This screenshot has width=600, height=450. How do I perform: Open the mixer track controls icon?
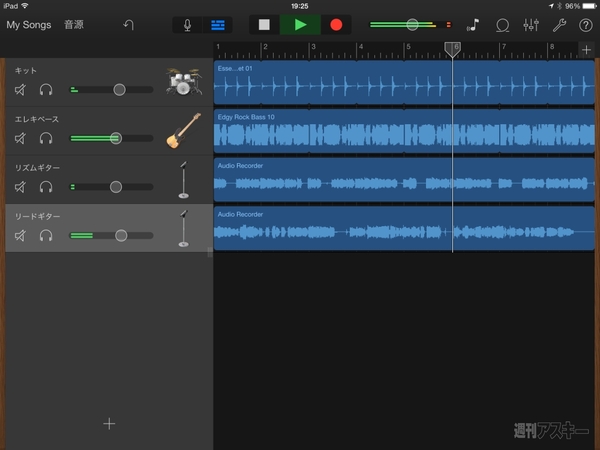(531, 24)
